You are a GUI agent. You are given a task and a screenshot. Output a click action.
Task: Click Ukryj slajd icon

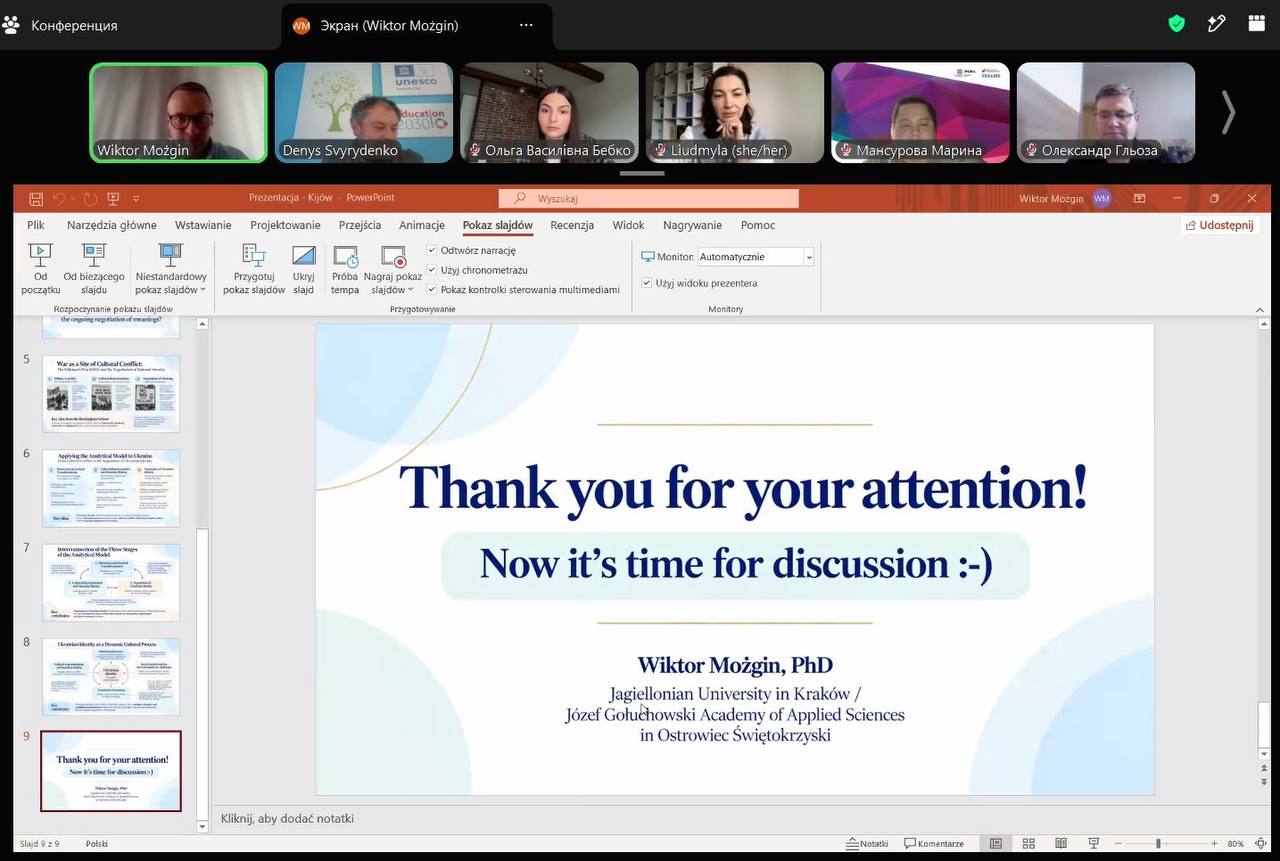pos(304,256)
